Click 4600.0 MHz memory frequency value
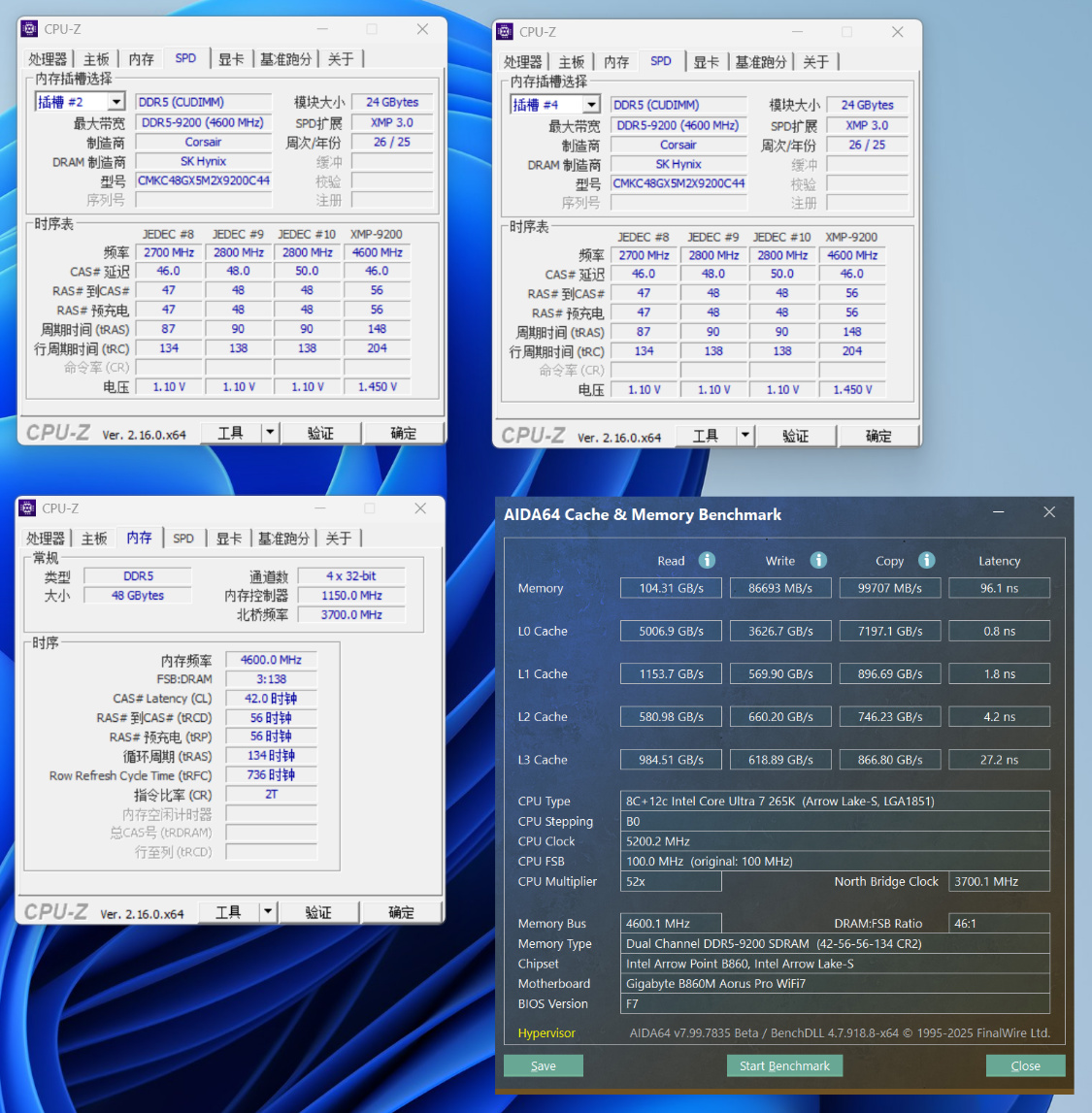Screen dimensions: 1092x1113 coord(271,660)
